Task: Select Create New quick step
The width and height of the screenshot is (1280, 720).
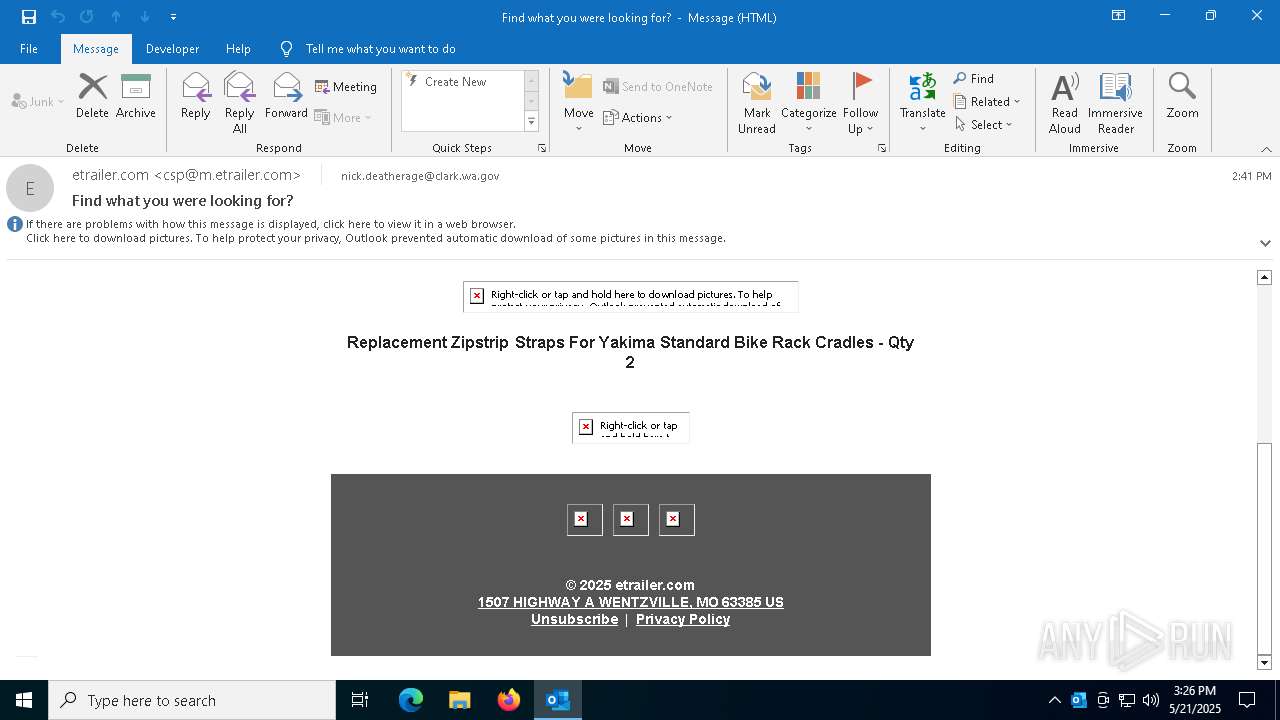Action: pos(461,82)
